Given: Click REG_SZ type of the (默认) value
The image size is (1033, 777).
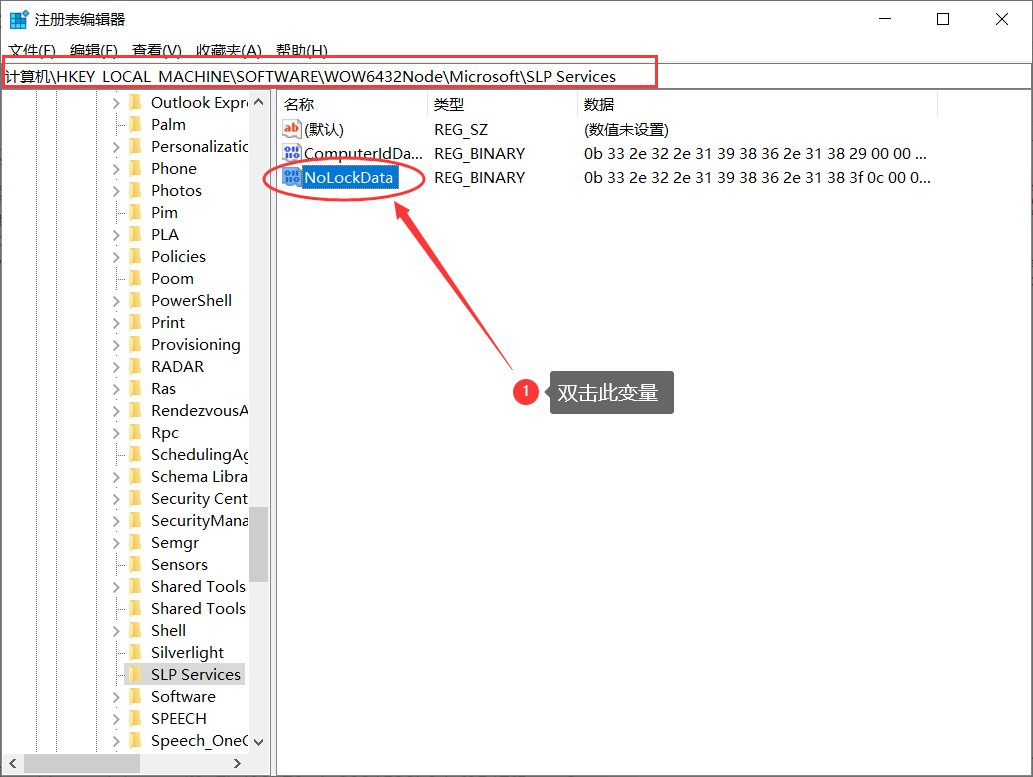Looking at the screenshot, I should click(461, 130).
